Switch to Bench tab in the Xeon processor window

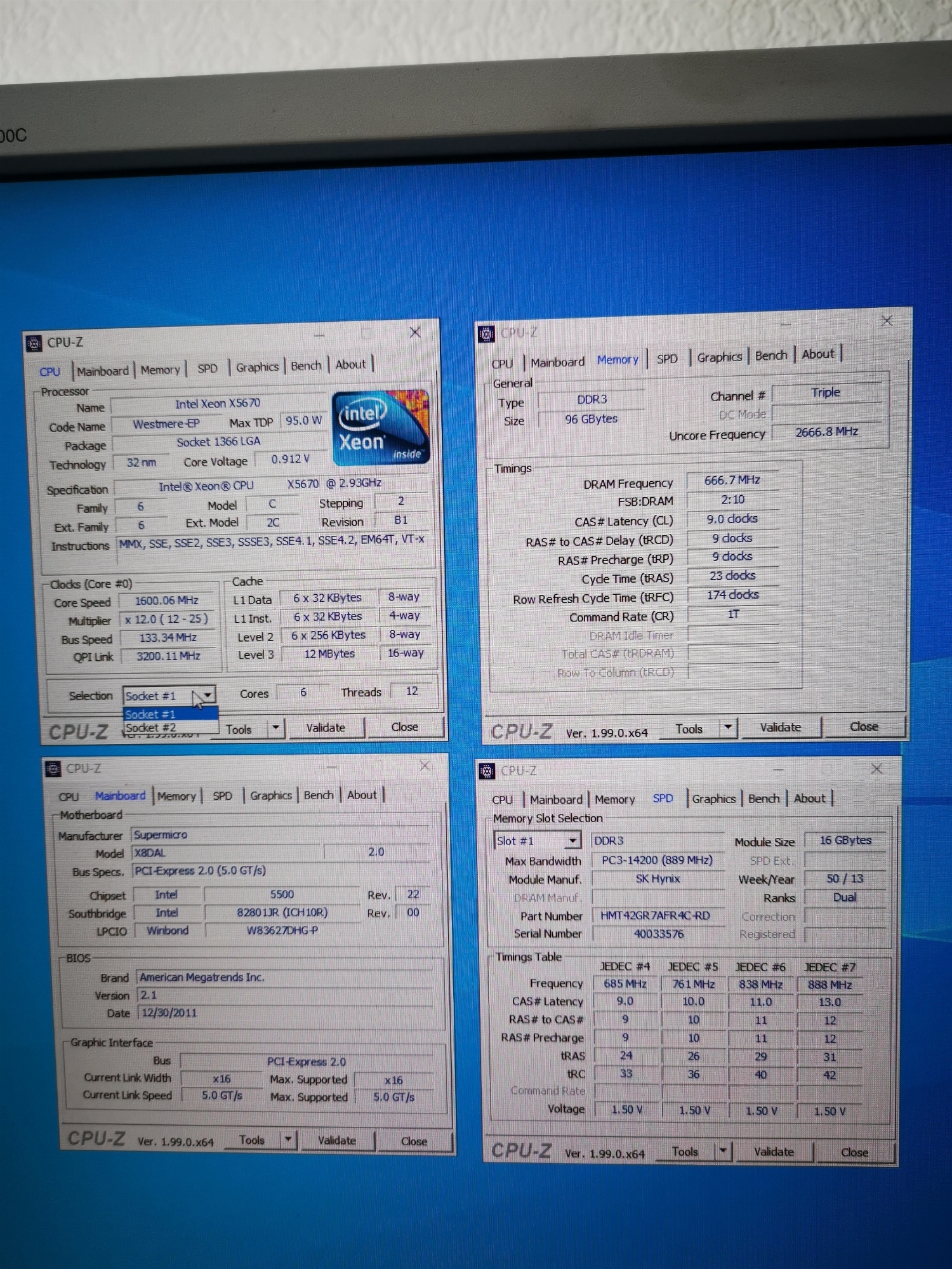(x=306, y=366)
